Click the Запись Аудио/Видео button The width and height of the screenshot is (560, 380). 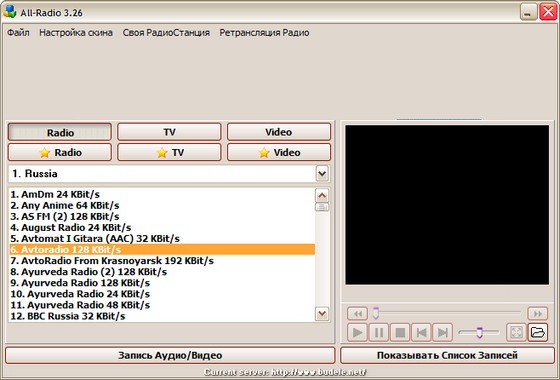(x=170, y=355)
